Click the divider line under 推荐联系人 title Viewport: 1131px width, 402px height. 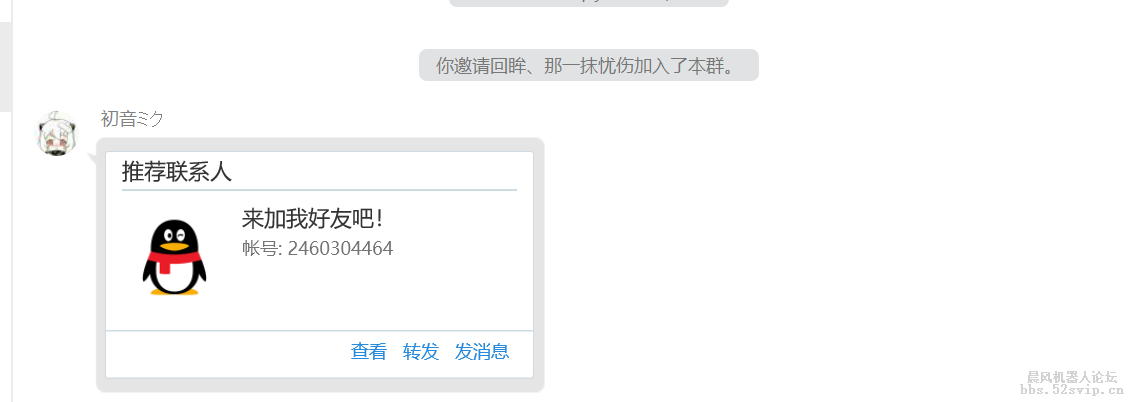(x=320, y=190)
